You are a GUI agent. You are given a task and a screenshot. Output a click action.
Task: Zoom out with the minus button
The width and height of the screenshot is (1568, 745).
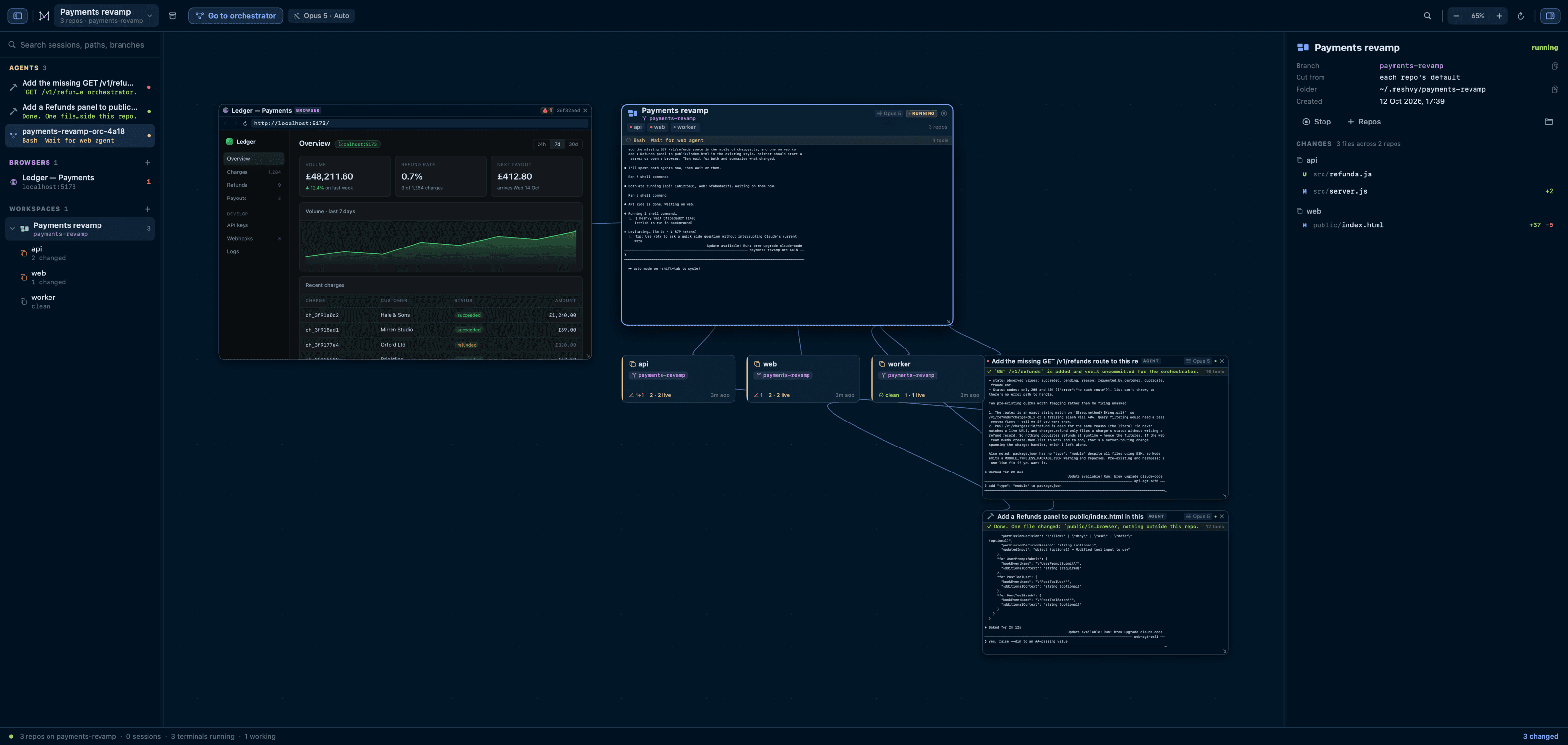click(x=1456, y=16)
